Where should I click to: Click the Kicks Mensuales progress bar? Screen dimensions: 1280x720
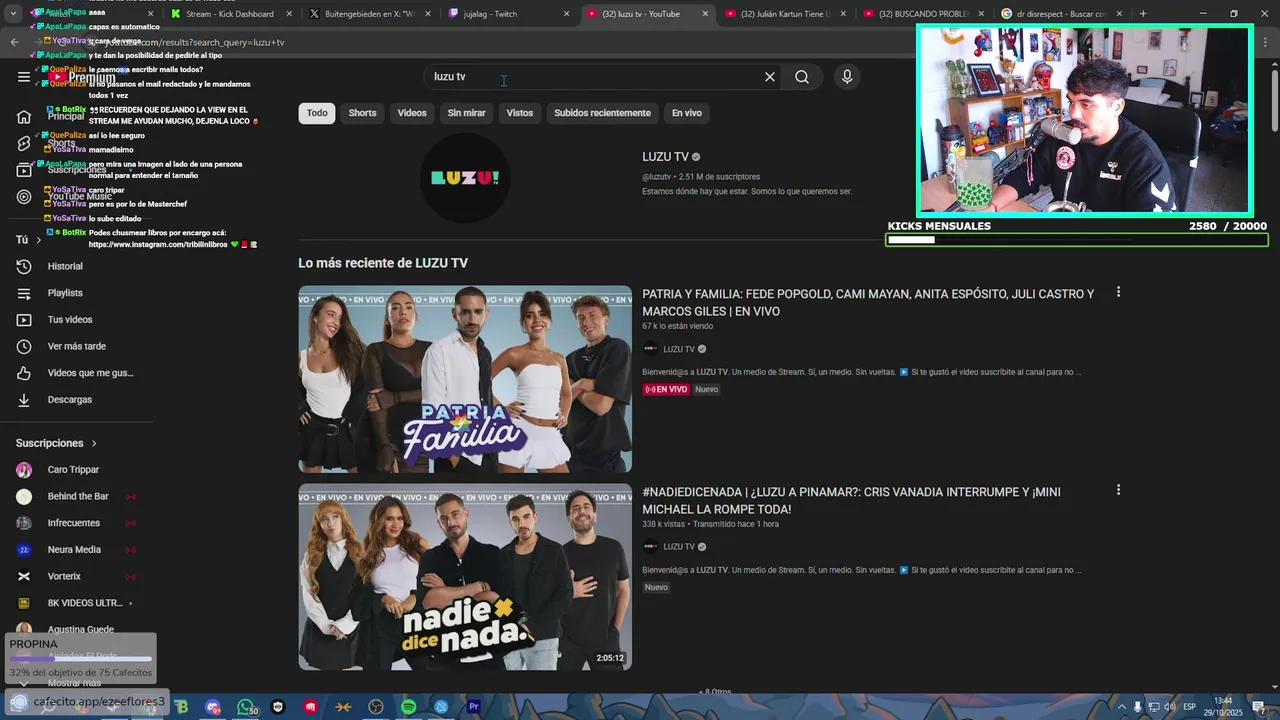[1077, 240]
